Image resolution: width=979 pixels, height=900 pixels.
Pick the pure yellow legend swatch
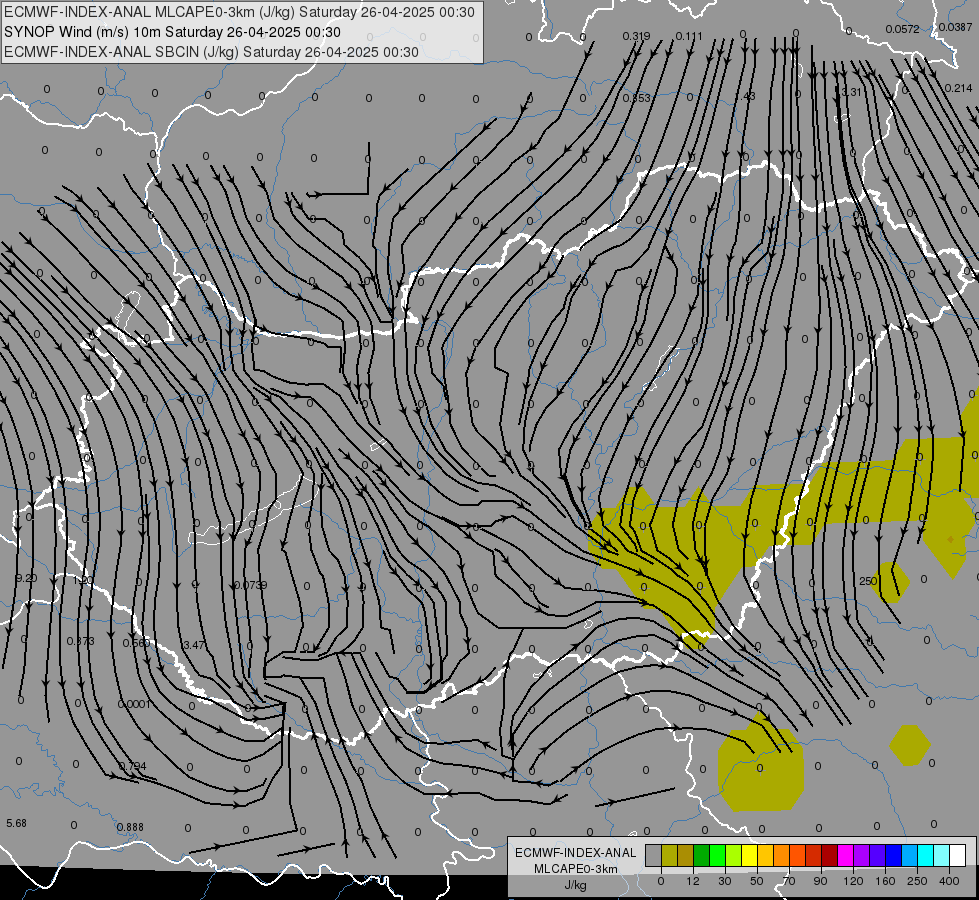coord(750,856)
